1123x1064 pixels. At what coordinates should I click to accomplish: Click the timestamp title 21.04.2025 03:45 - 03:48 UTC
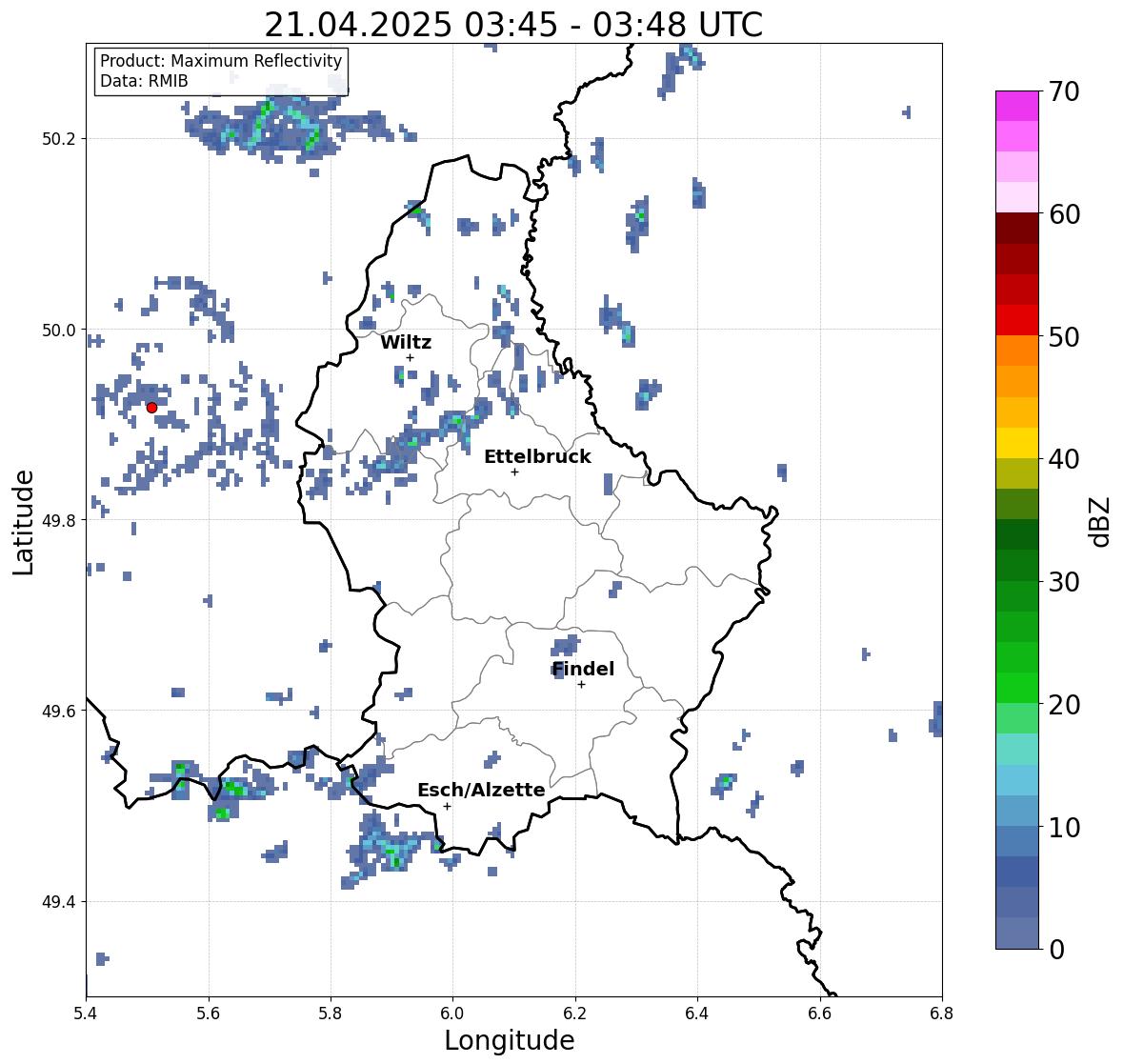tap(513, 25)
